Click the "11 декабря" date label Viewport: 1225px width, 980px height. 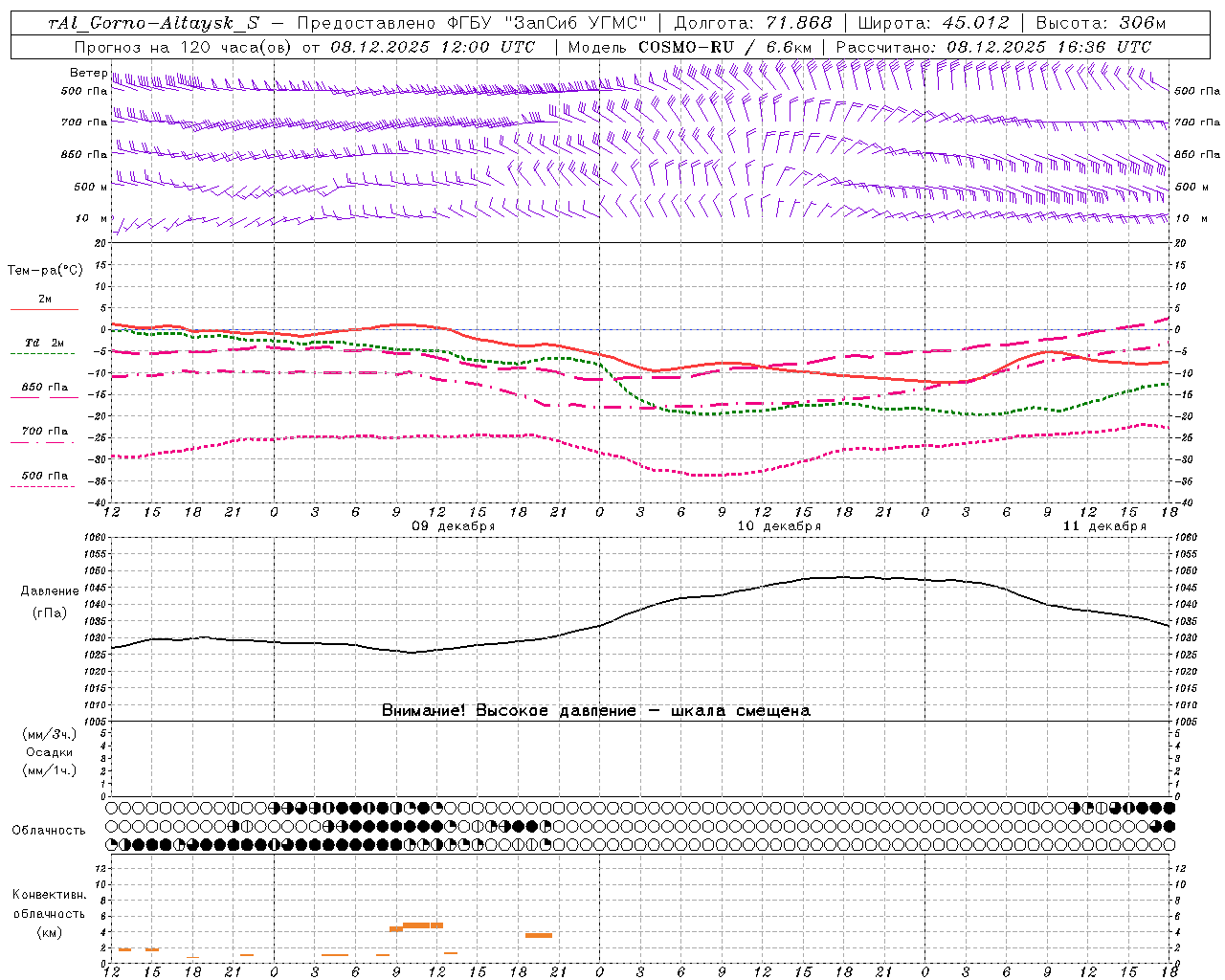(1104, 526)
